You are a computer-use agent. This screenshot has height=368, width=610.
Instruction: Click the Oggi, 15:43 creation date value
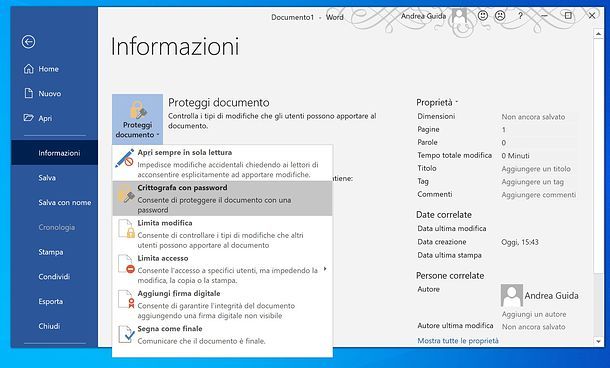[x=520, y=242]
